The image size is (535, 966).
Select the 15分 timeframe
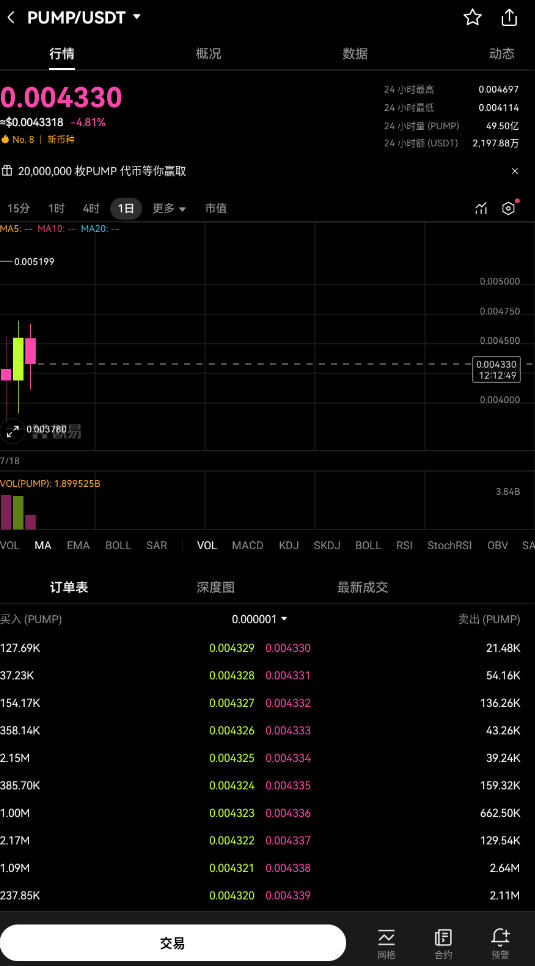click(18, 208)
